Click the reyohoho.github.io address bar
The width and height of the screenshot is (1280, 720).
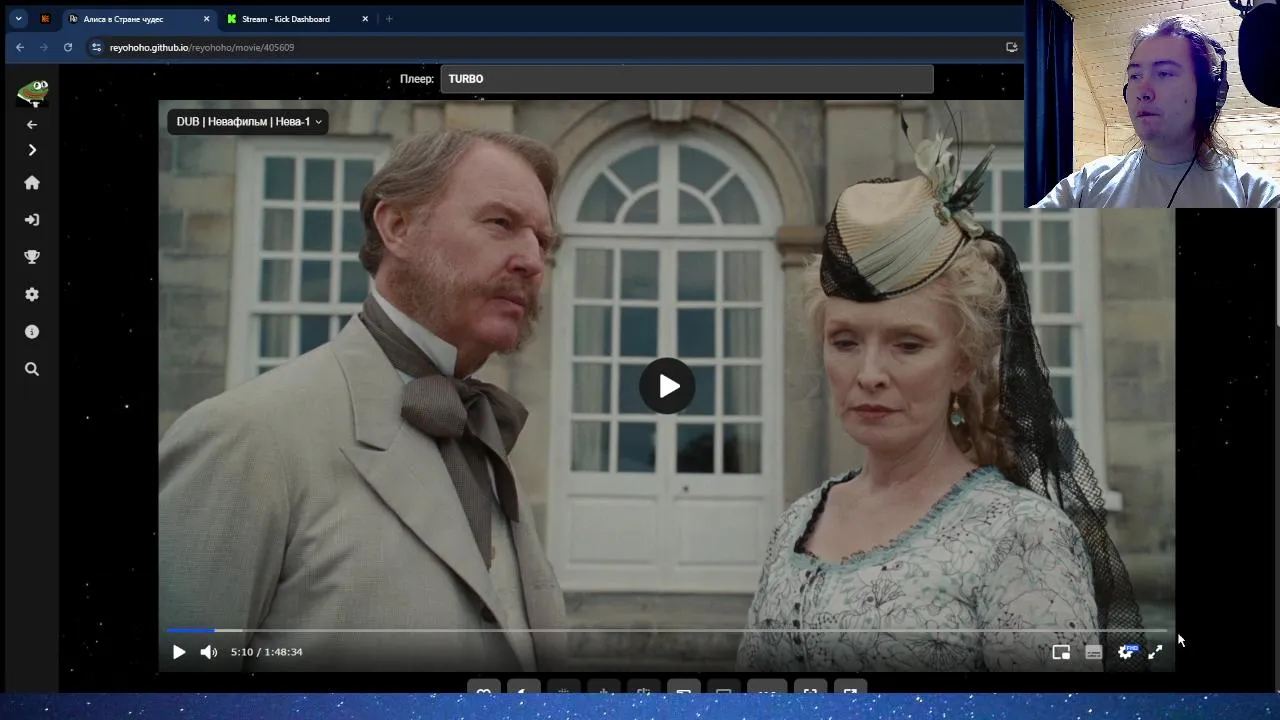click(554, 47)
